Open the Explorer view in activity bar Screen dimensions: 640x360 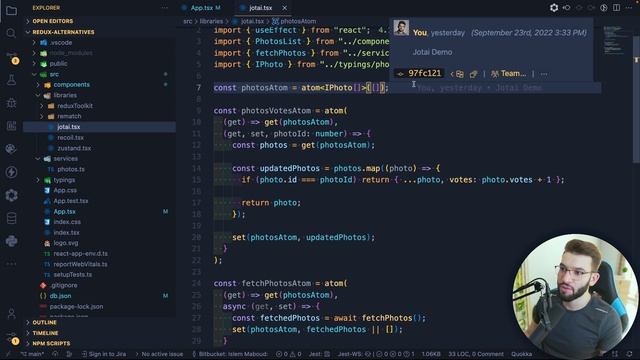11,10
